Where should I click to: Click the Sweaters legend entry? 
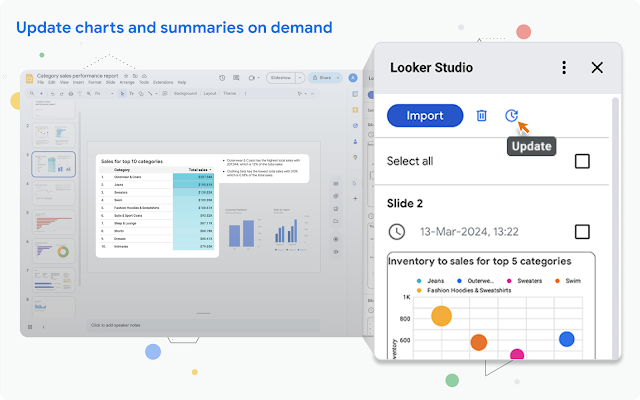pyautogui.click(x=524, y=281)
